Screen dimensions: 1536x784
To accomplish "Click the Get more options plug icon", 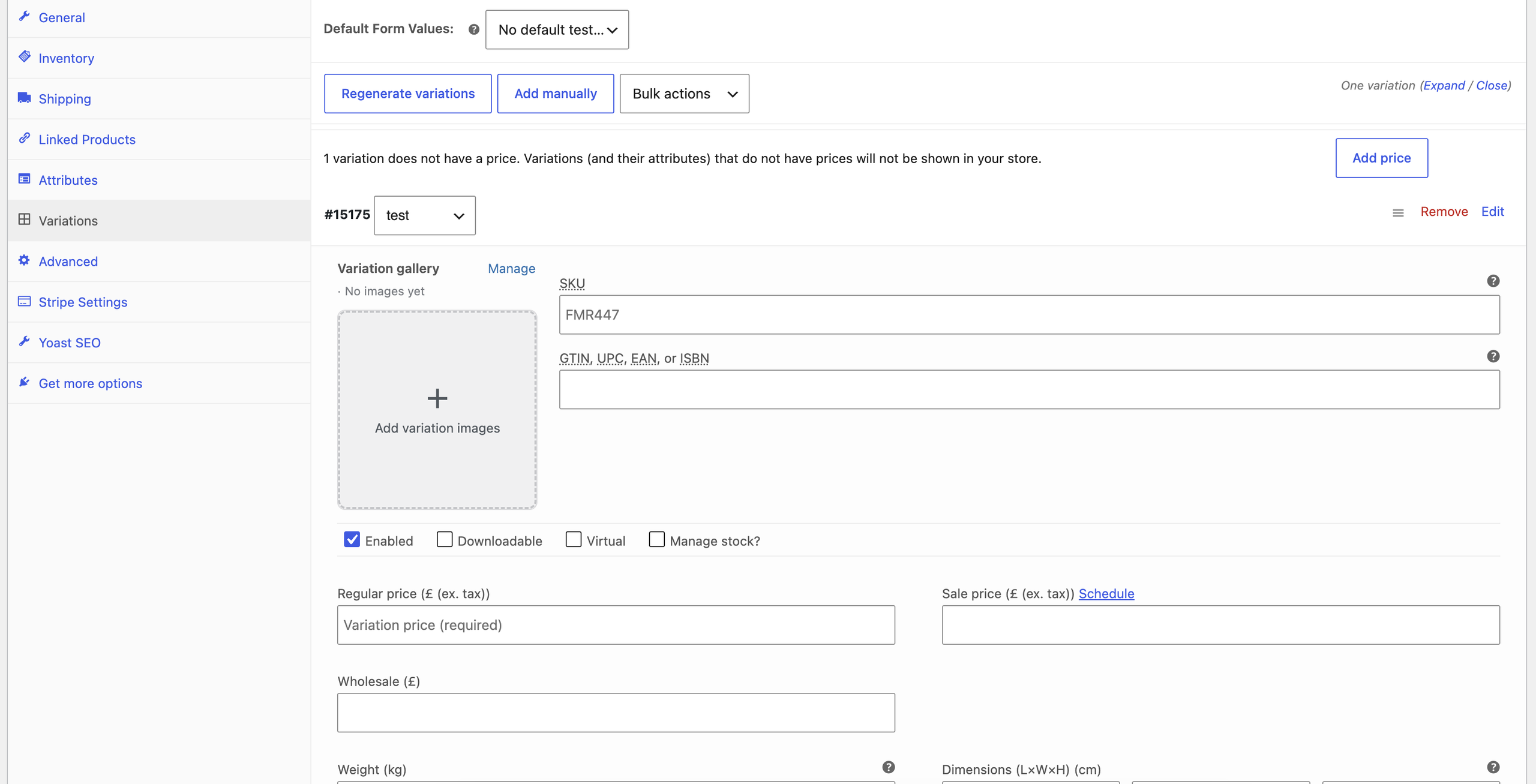I will pyautogui.click(x=24, y=382).
